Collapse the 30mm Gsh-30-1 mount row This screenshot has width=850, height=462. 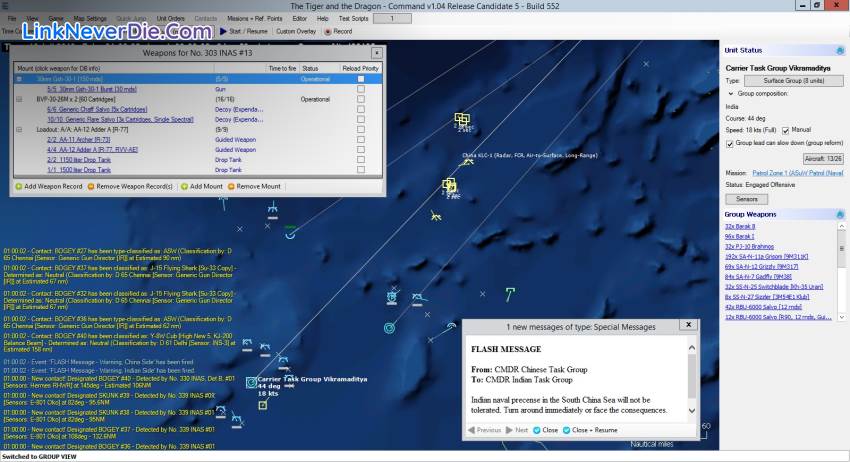[x=20, y=79]
